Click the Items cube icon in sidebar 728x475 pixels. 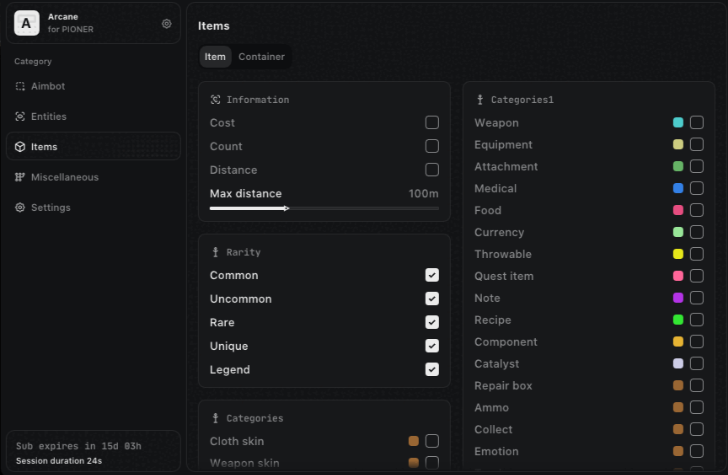(x=20, y=147)
